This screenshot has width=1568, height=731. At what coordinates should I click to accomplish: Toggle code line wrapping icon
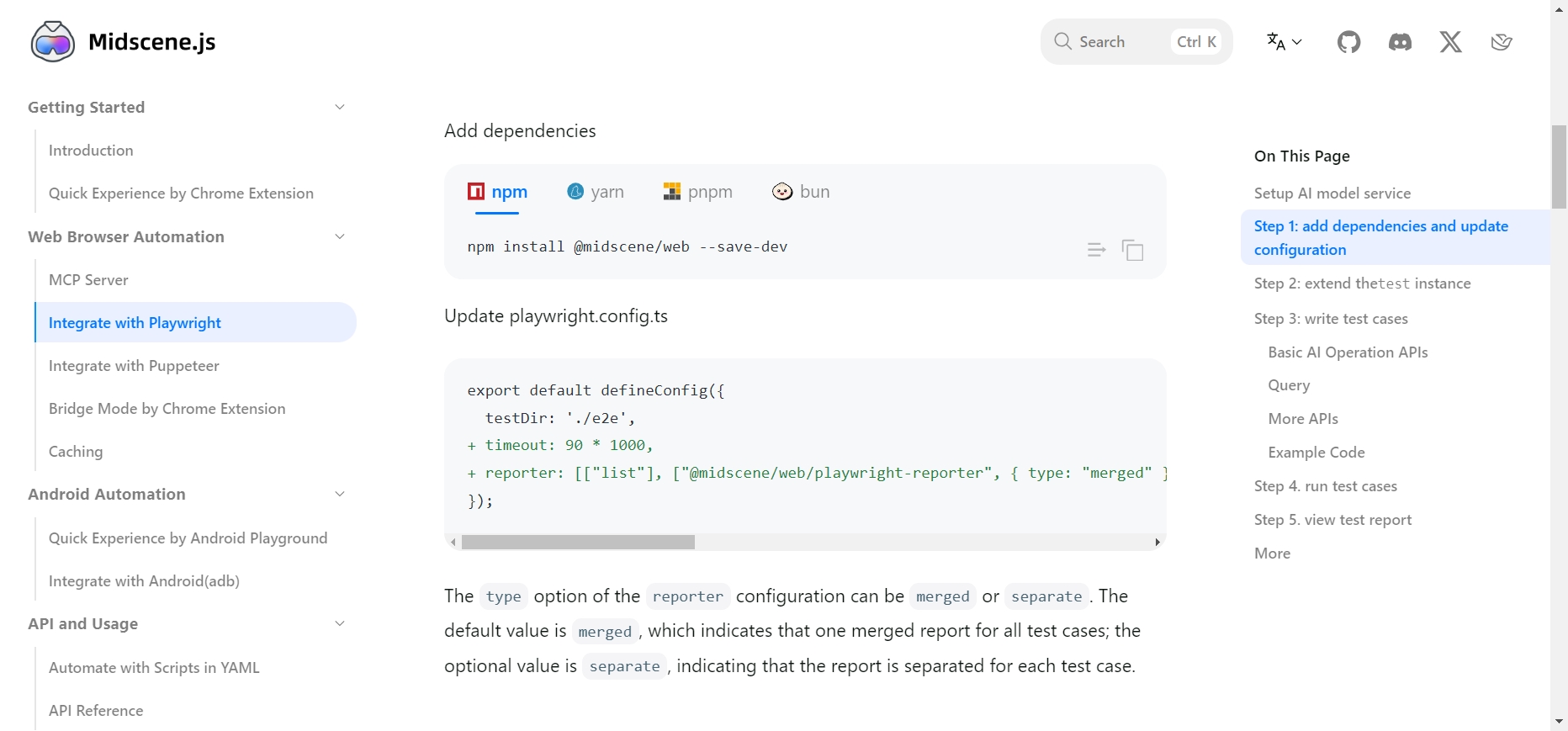coord(1096,250)
